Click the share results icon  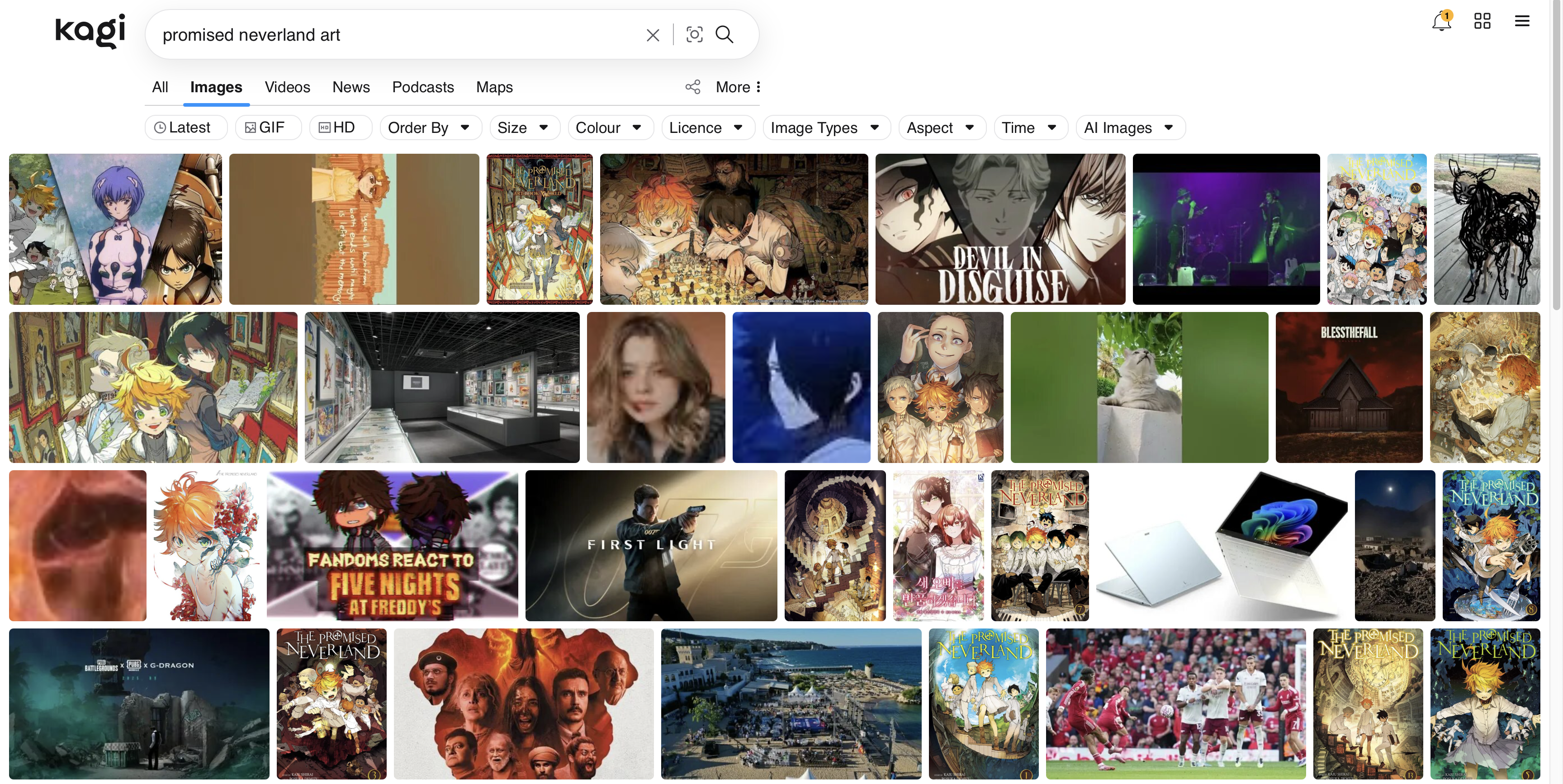click(x=692, y=87)
